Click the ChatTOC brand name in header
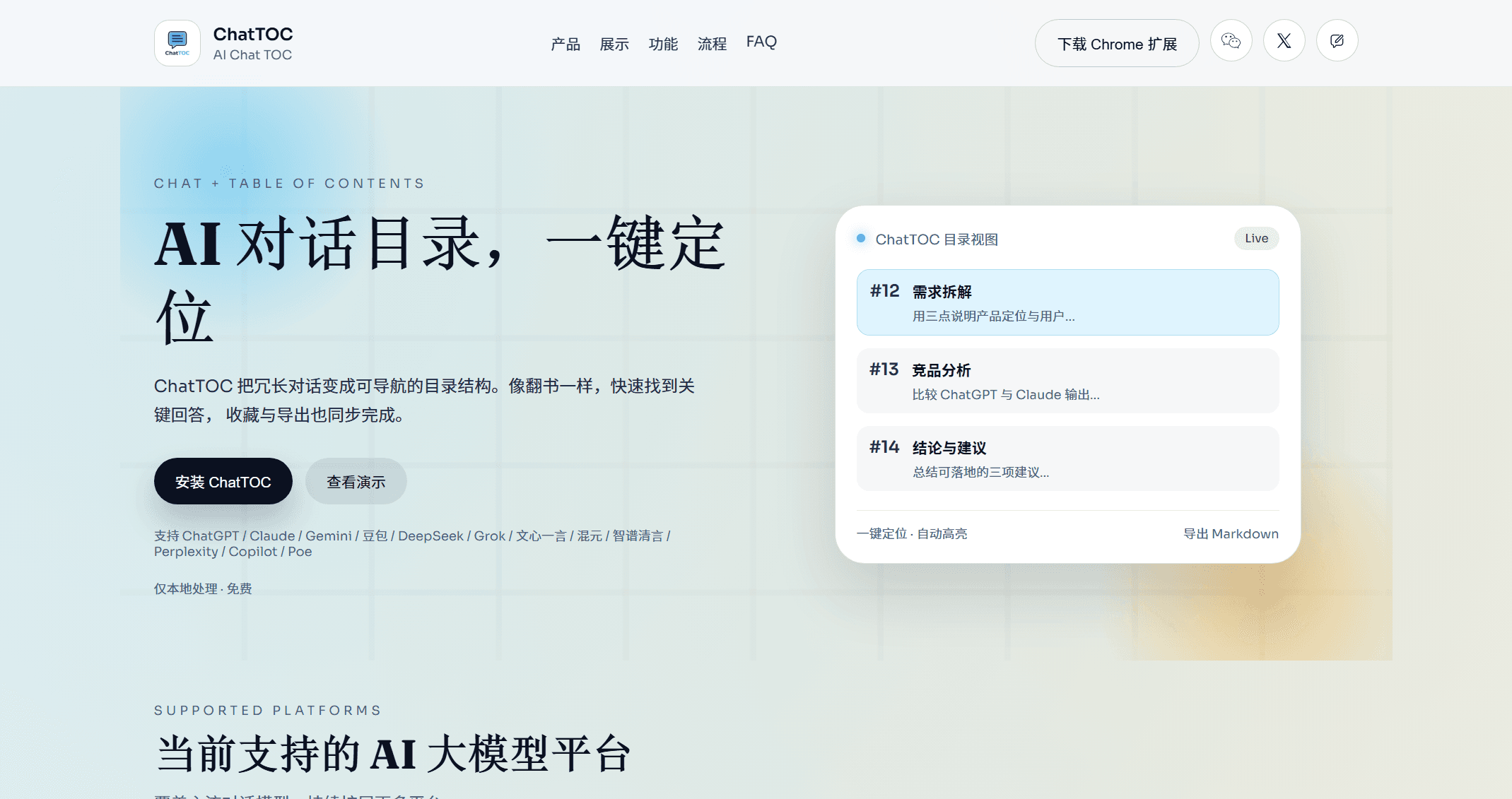The height and width of the screenshot is (799, 1512). coord(253,33)
